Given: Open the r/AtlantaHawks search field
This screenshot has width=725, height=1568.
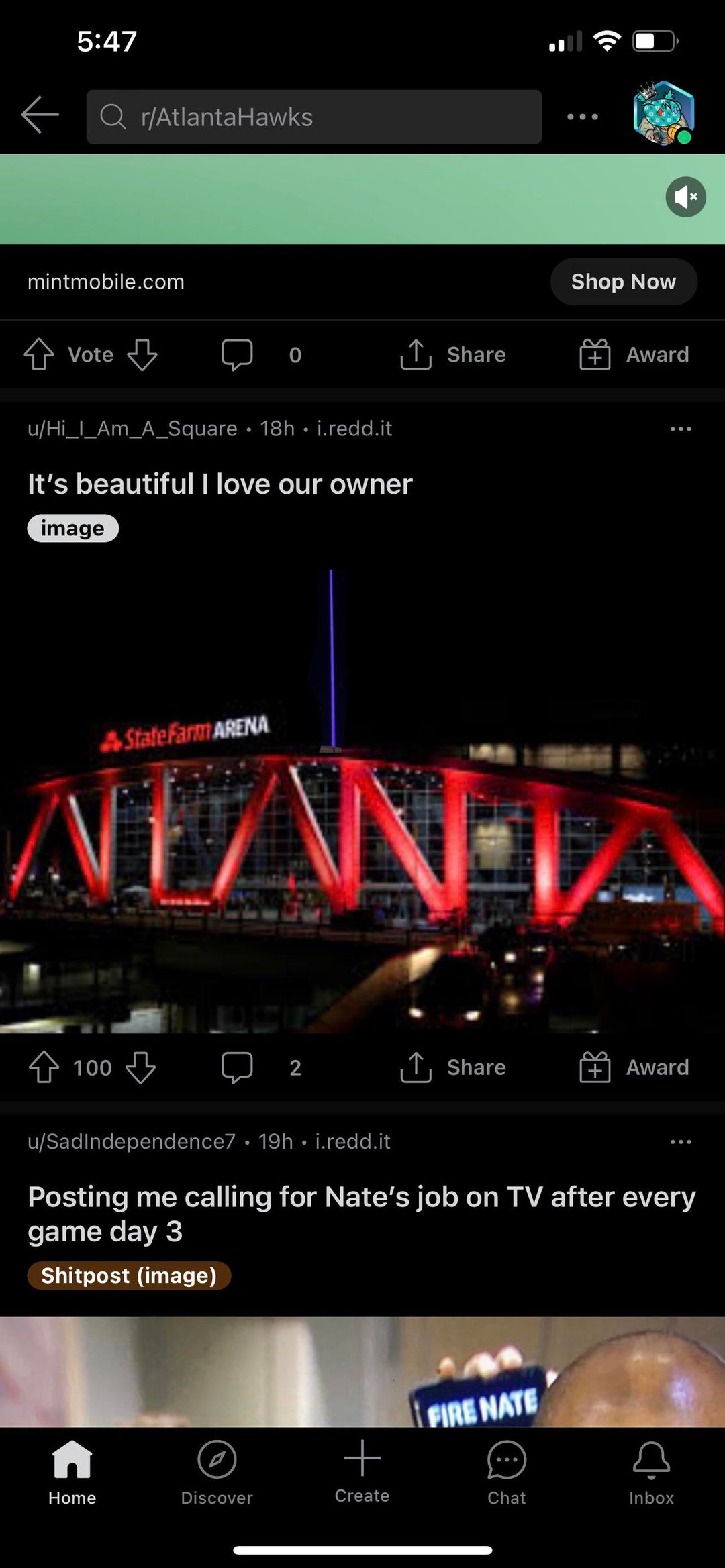Looking at the screenshot, I should (x=313, y=117).
